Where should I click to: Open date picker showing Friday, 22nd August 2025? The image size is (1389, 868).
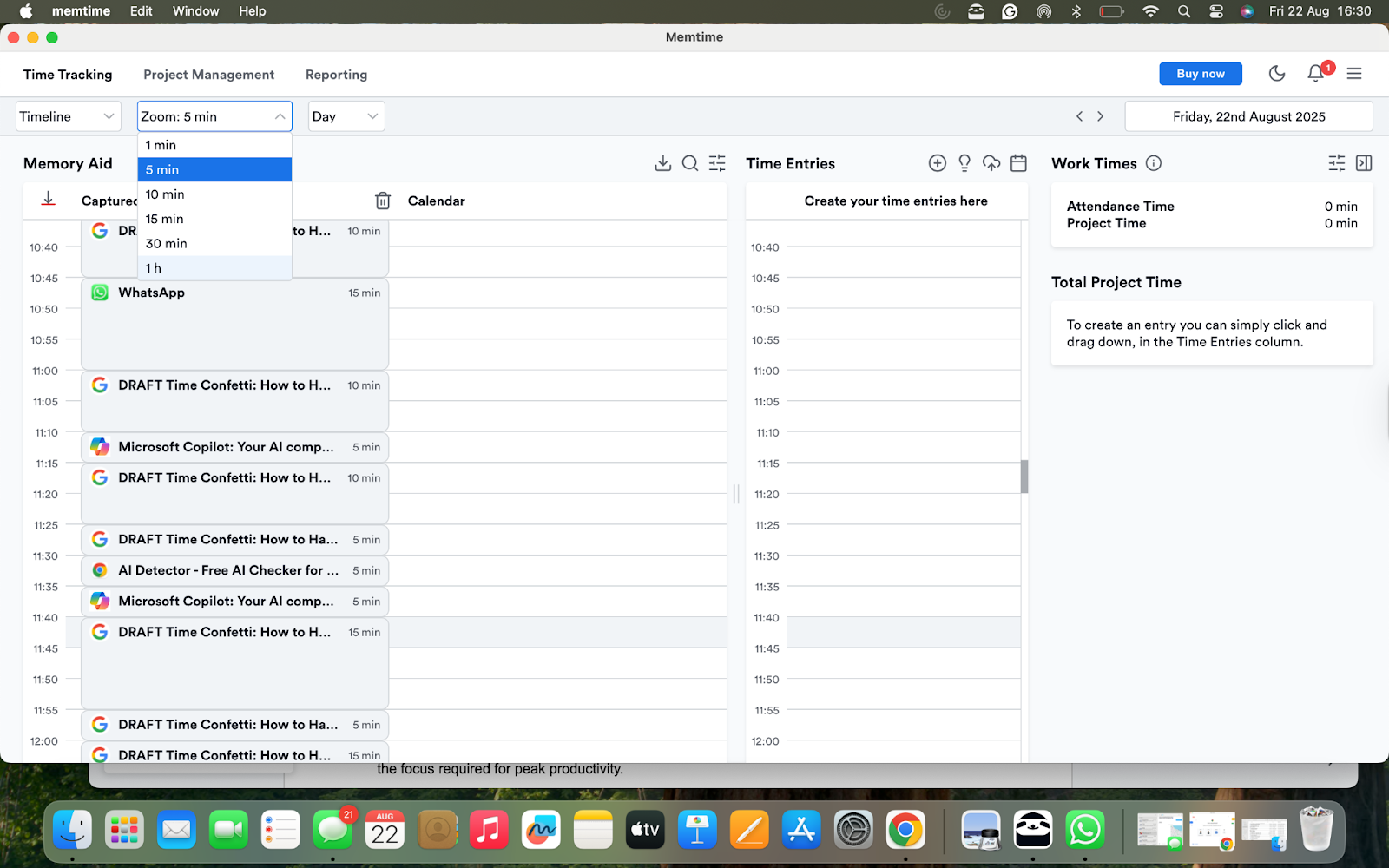[x=1248, y=116]
